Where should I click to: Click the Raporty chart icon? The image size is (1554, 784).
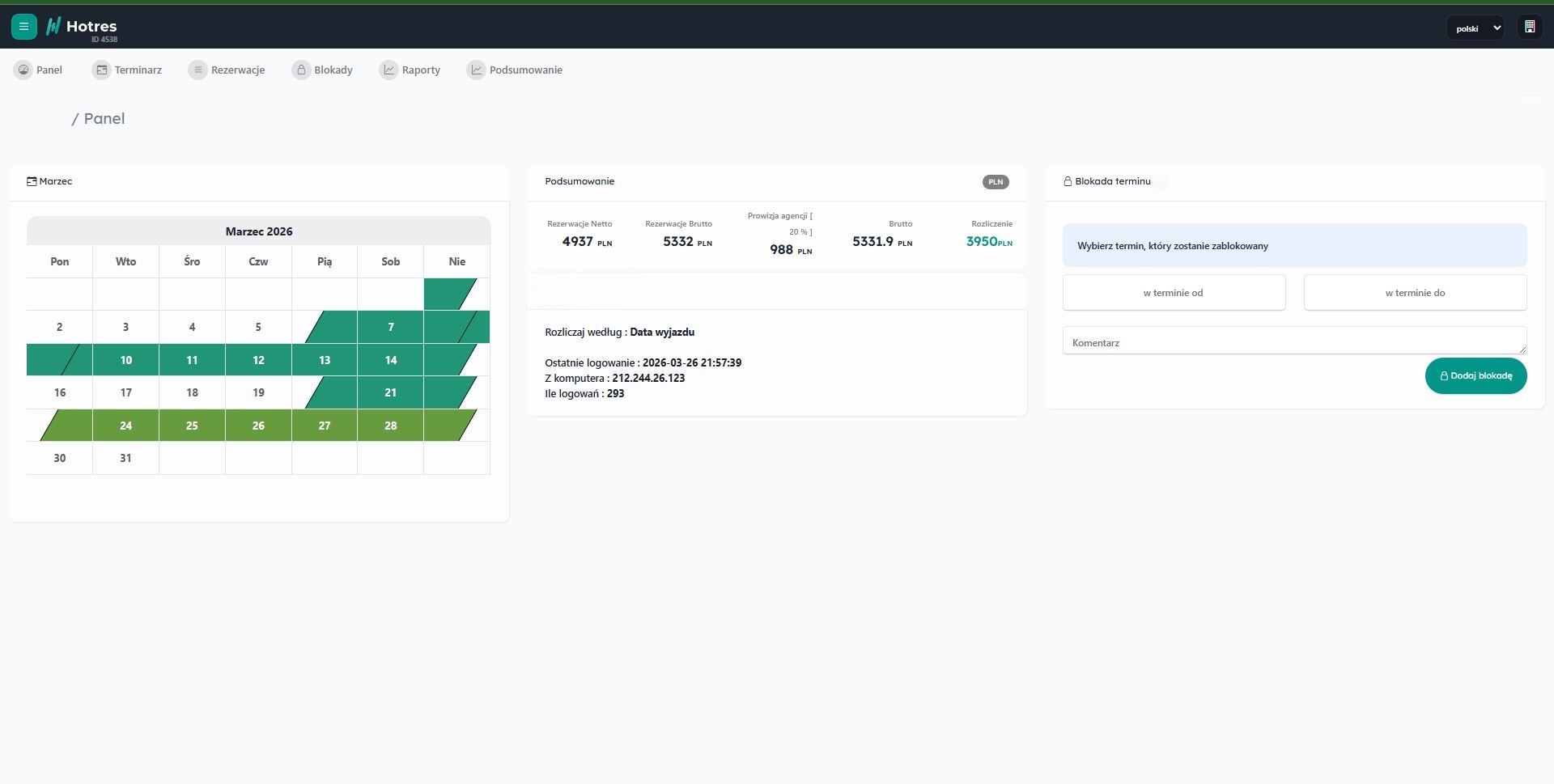388,70
